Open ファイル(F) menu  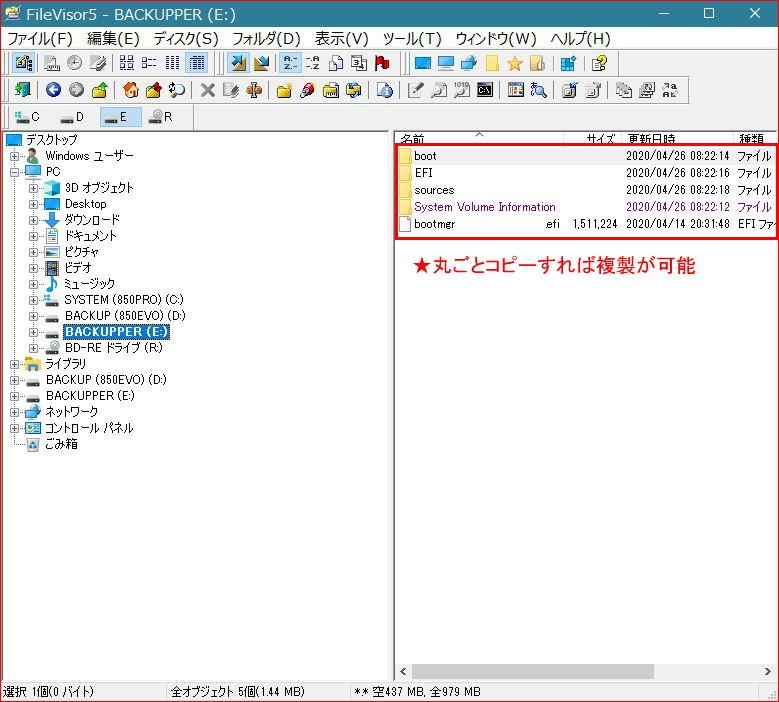click(40, 38)
